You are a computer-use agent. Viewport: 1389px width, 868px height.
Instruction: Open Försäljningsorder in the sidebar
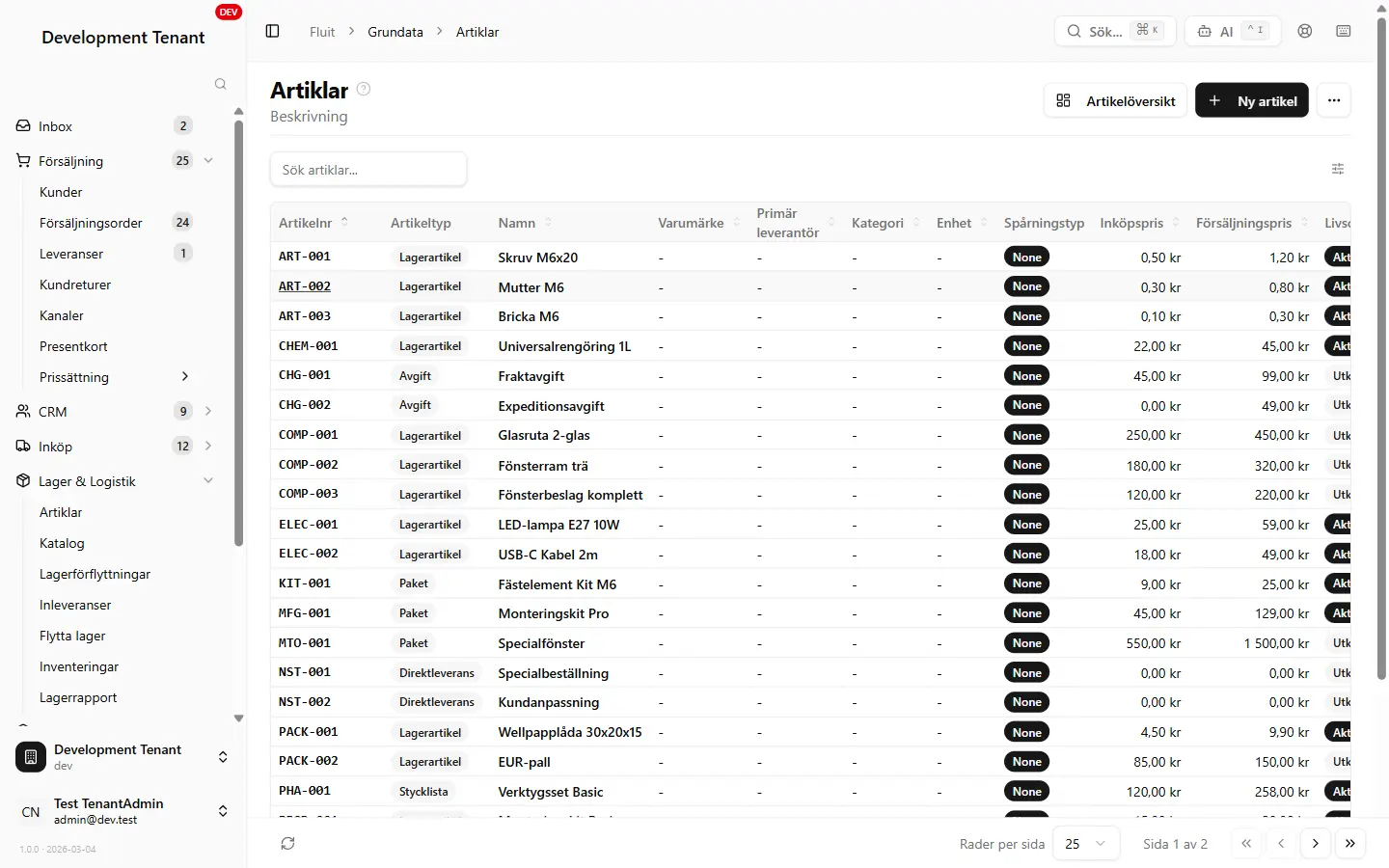[91, 223]
